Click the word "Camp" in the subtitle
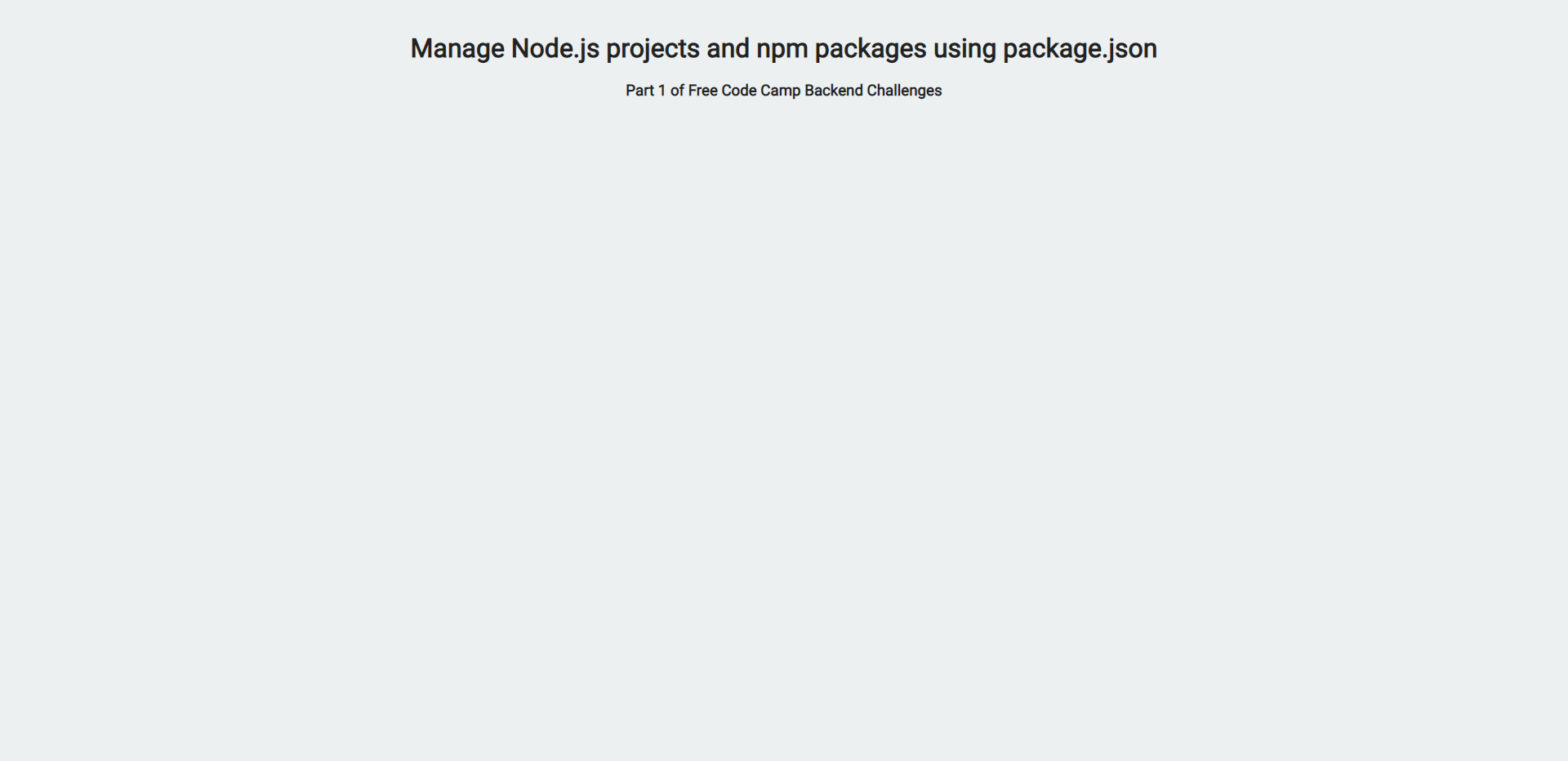Viewport: 1568px width, 761px height. (780, 91)
